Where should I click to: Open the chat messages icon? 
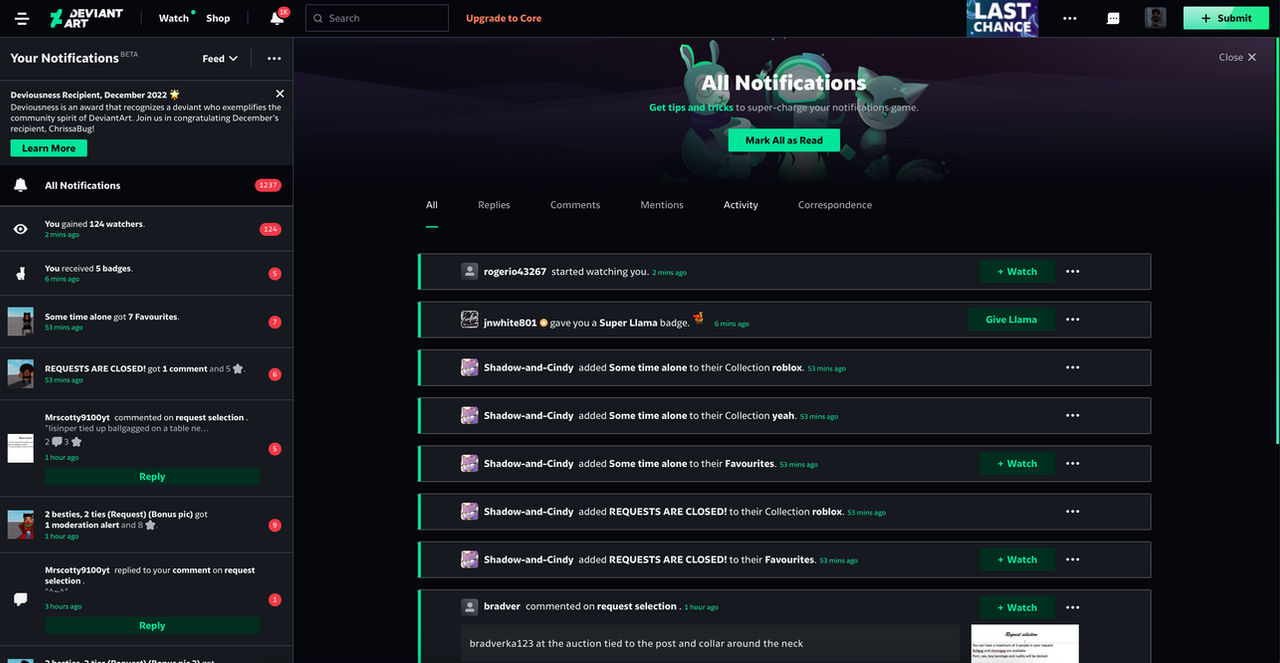pyautogui.click(x=1112, y=17)
